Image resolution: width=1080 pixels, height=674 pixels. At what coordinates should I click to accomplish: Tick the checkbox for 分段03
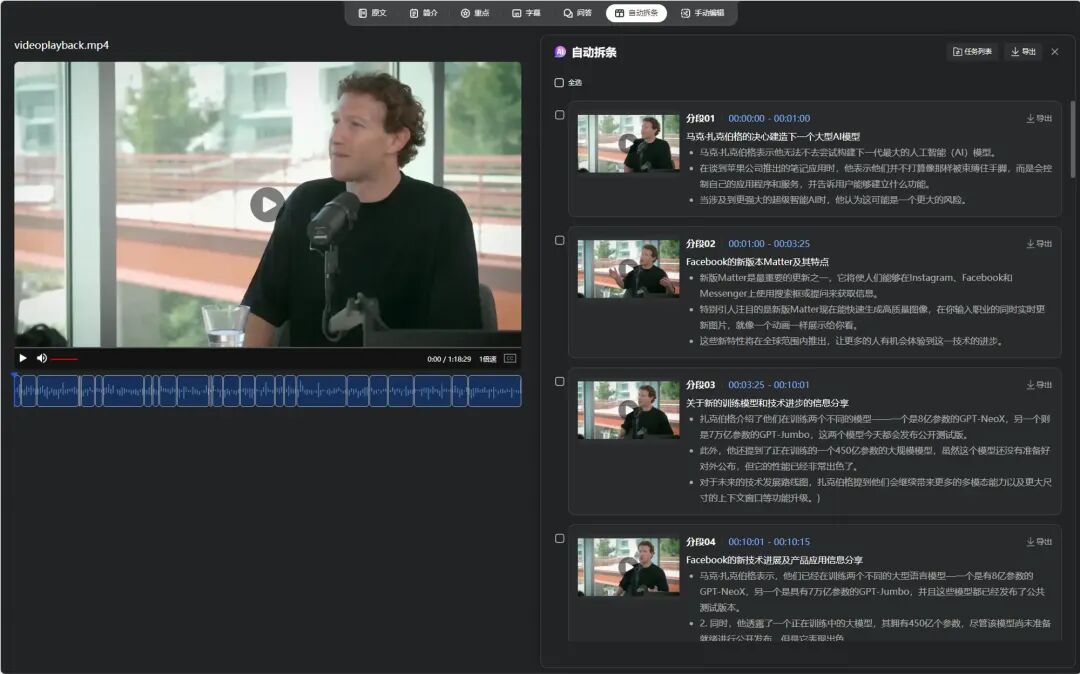560,381
